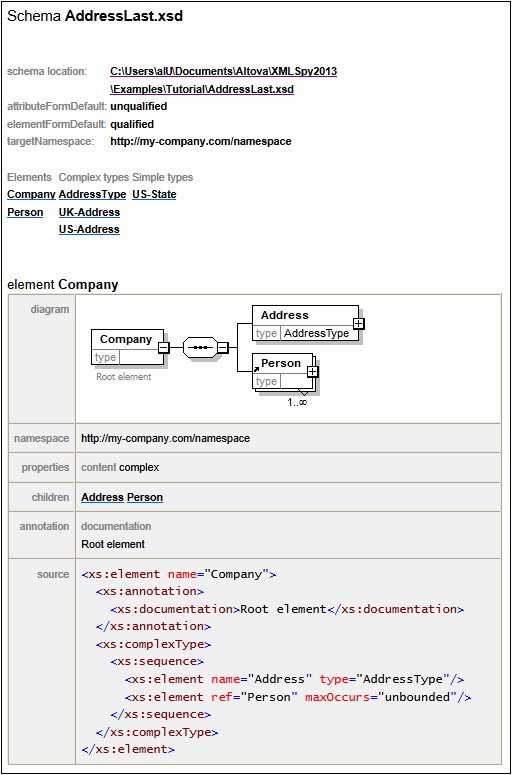
Task: Follow the Address link in children row
Action: [102, 497]
